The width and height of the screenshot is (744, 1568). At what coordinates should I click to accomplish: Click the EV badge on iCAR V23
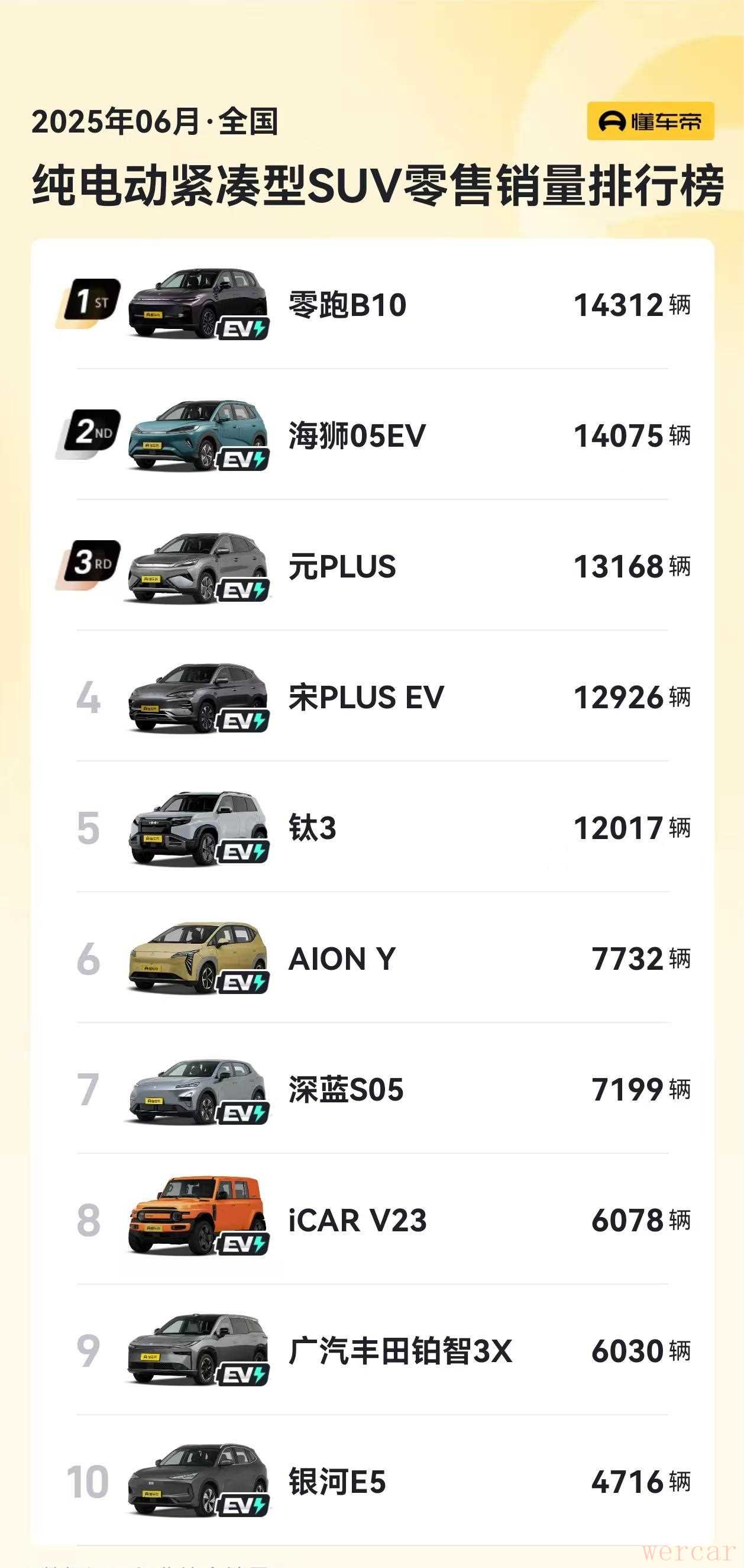(x=242, y=1245)
